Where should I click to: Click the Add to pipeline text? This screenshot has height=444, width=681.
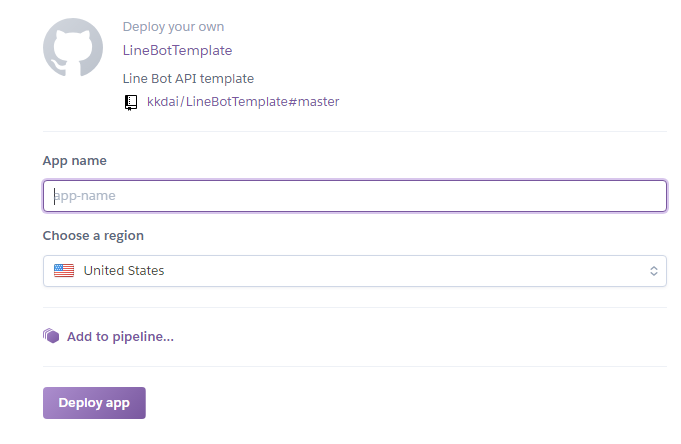120,336
